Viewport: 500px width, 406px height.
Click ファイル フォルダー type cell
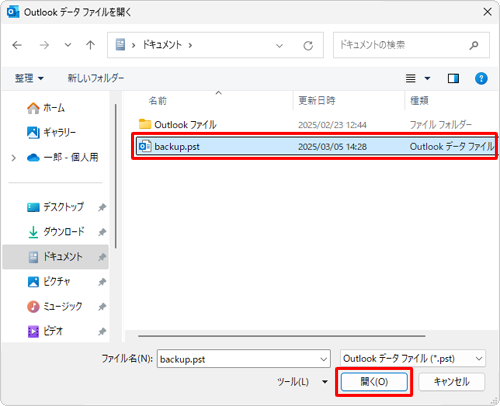441,125
